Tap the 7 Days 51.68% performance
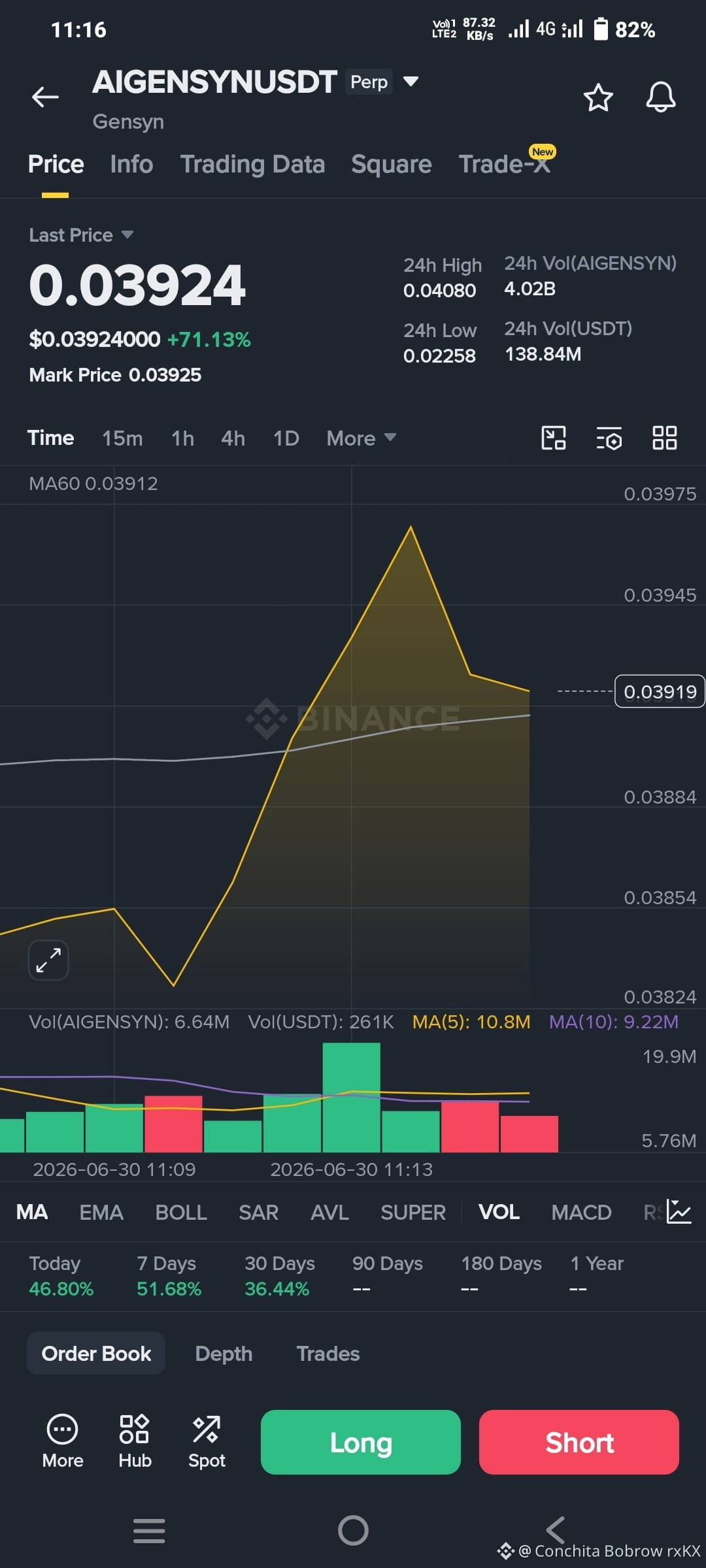The width and height of the screenshot is (706, 1568). 169,1276
